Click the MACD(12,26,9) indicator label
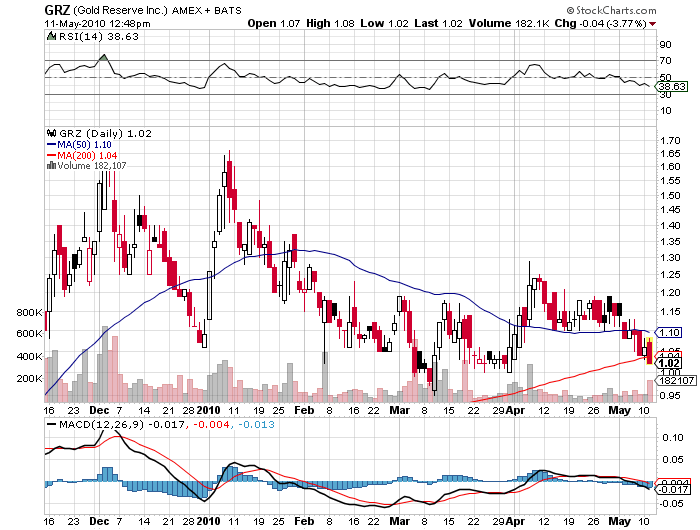Viewport: 700px width, 530px height. pyautogui.click(x=101, y=424)
